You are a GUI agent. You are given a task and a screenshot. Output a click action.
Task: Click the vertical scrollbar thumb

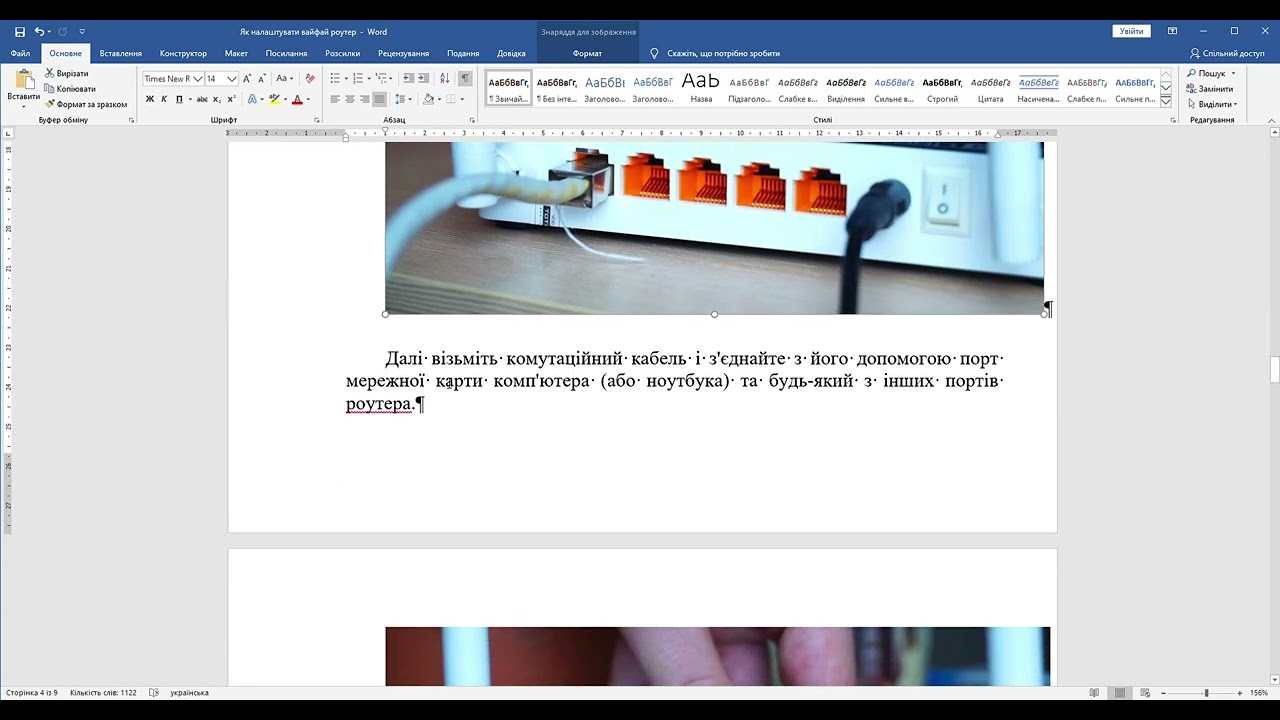[1274, 369]
